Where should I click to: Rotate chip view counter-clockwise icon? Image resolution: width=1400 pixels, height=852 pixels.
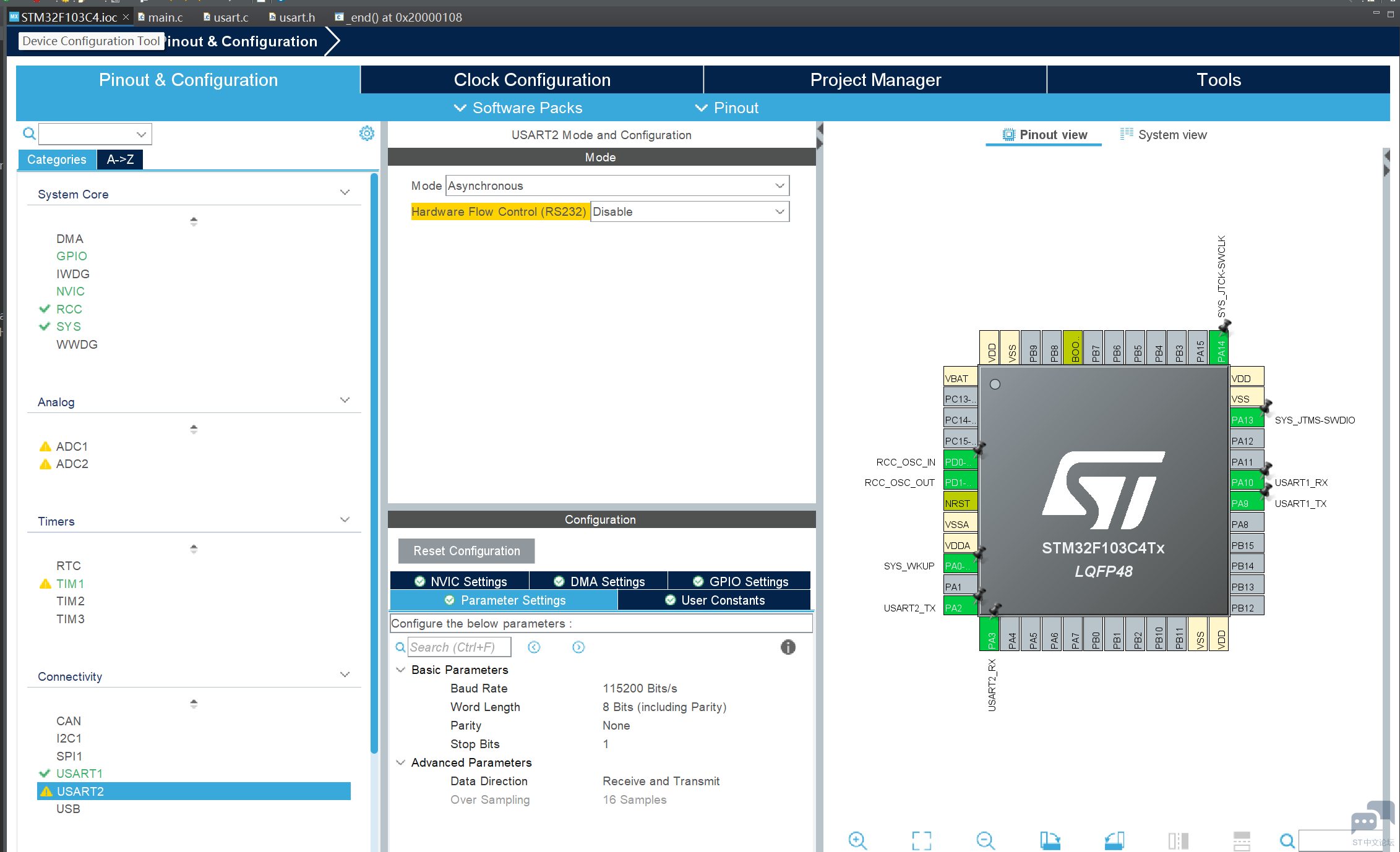pos(1114,840)
